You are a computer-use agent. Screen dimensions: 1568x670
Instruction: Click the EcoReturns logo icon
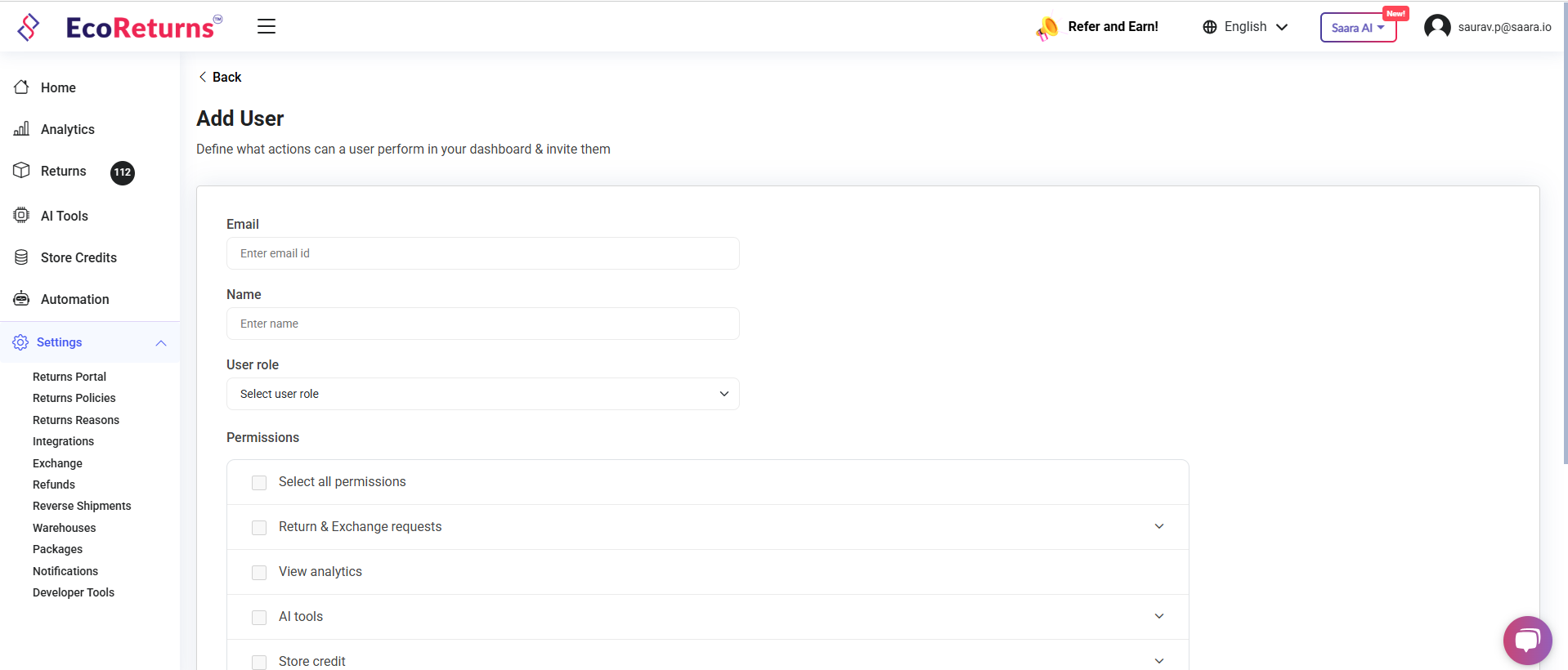point(29,27)
